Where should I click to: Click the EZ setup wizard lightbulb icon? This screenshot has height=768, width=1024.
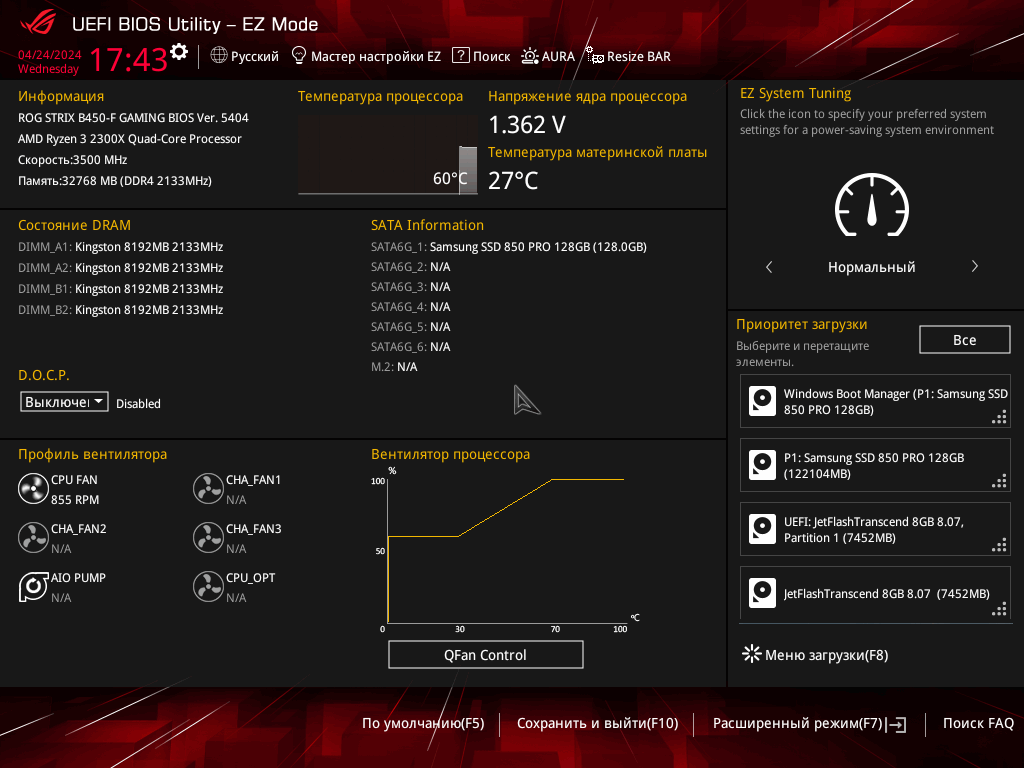298,56
